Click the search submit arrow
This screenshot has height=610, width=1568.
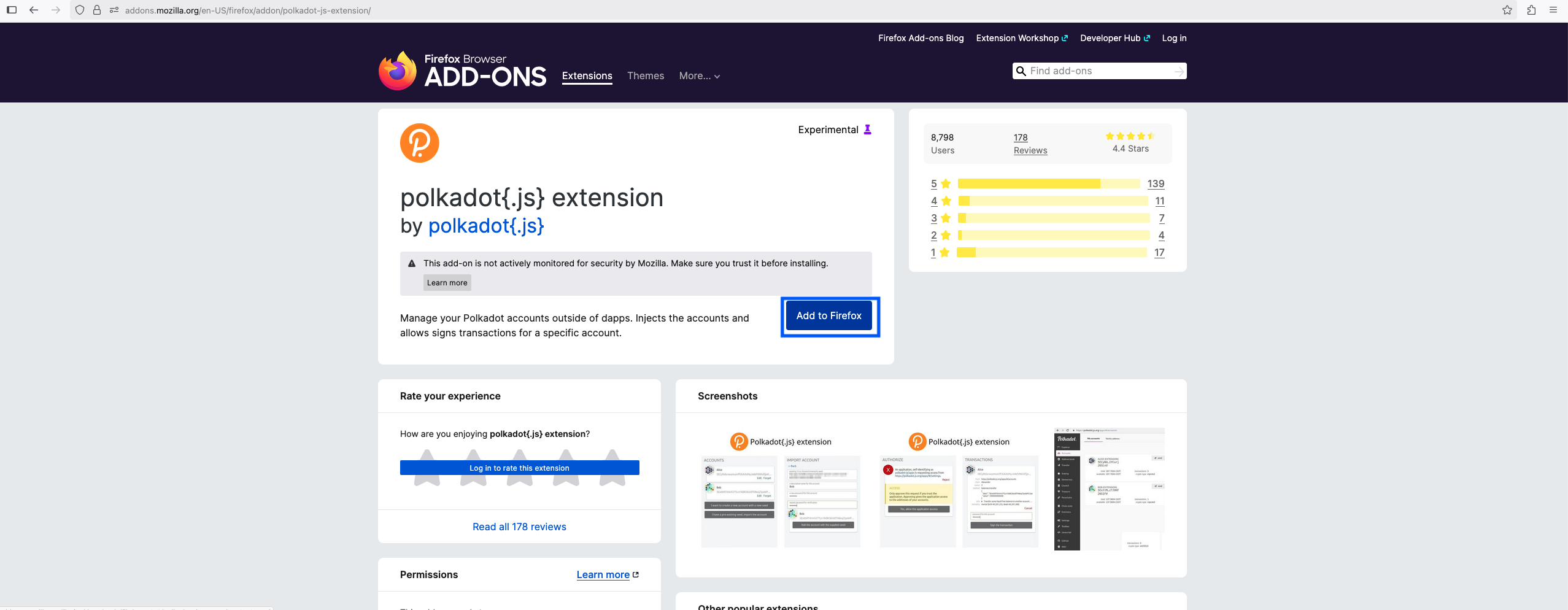(x=1179, y=72)
